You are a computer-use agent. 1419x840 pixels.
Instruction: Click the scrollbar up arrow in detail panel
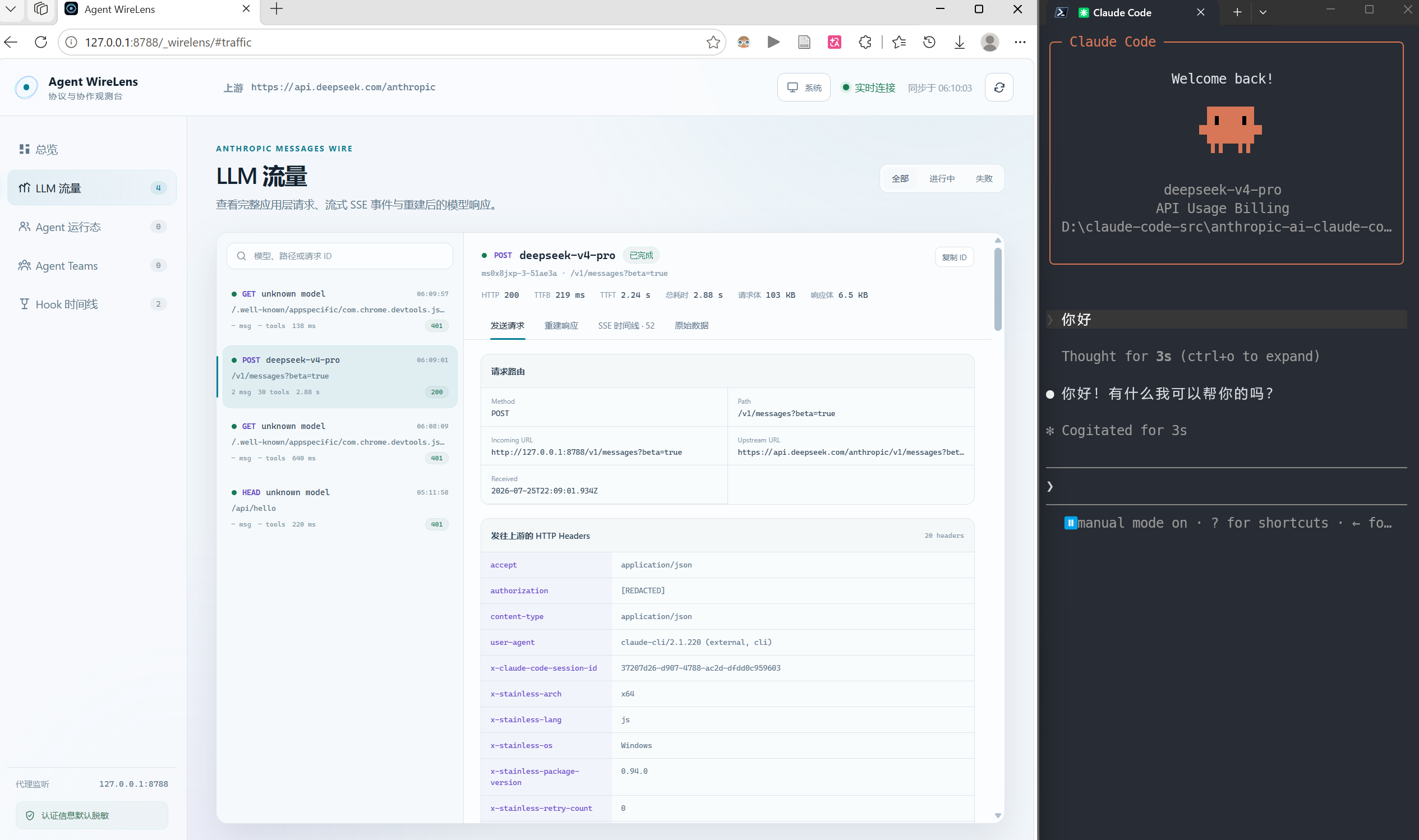click(x=998, y=241)
